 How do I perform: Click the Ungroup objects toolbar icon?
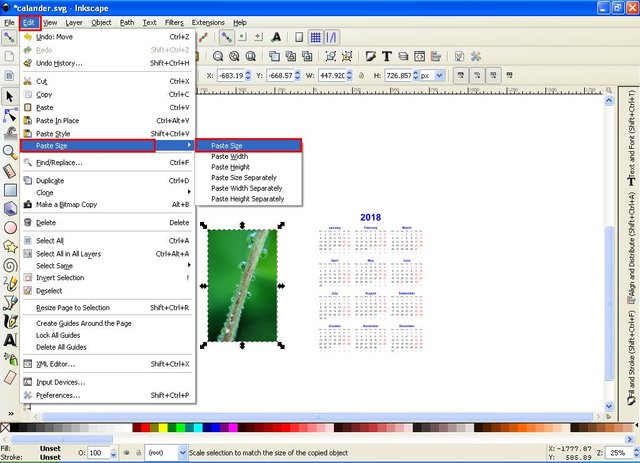(x=347, y=56)
